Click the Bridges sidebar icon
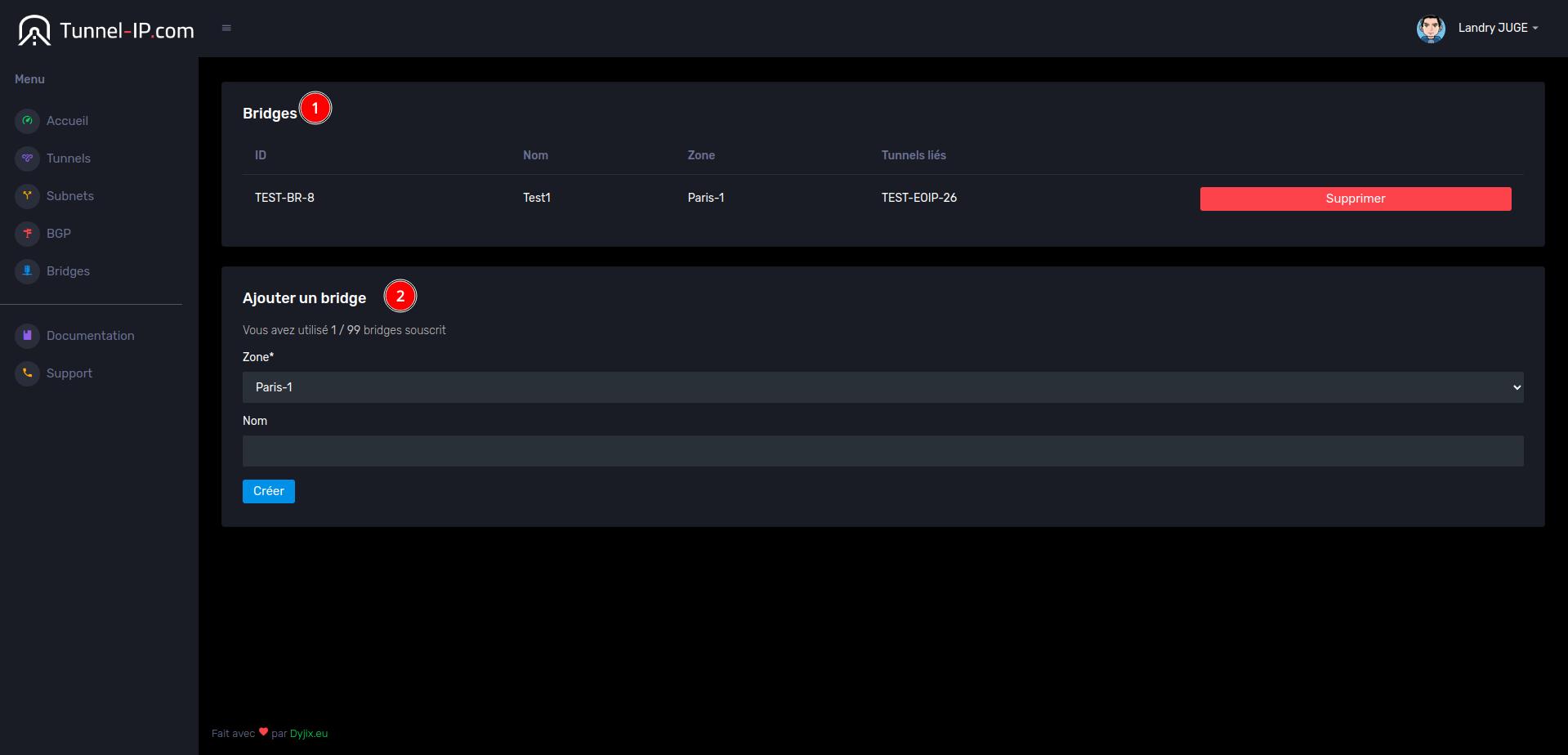 pyautogui.click(x=27, y=271)
